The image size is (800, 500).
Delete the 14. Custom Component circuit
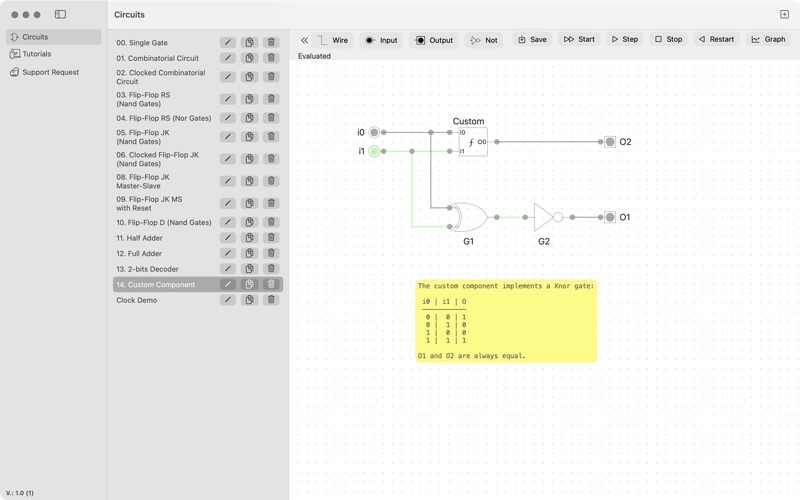pyautogui.click(x=271, y=284)
